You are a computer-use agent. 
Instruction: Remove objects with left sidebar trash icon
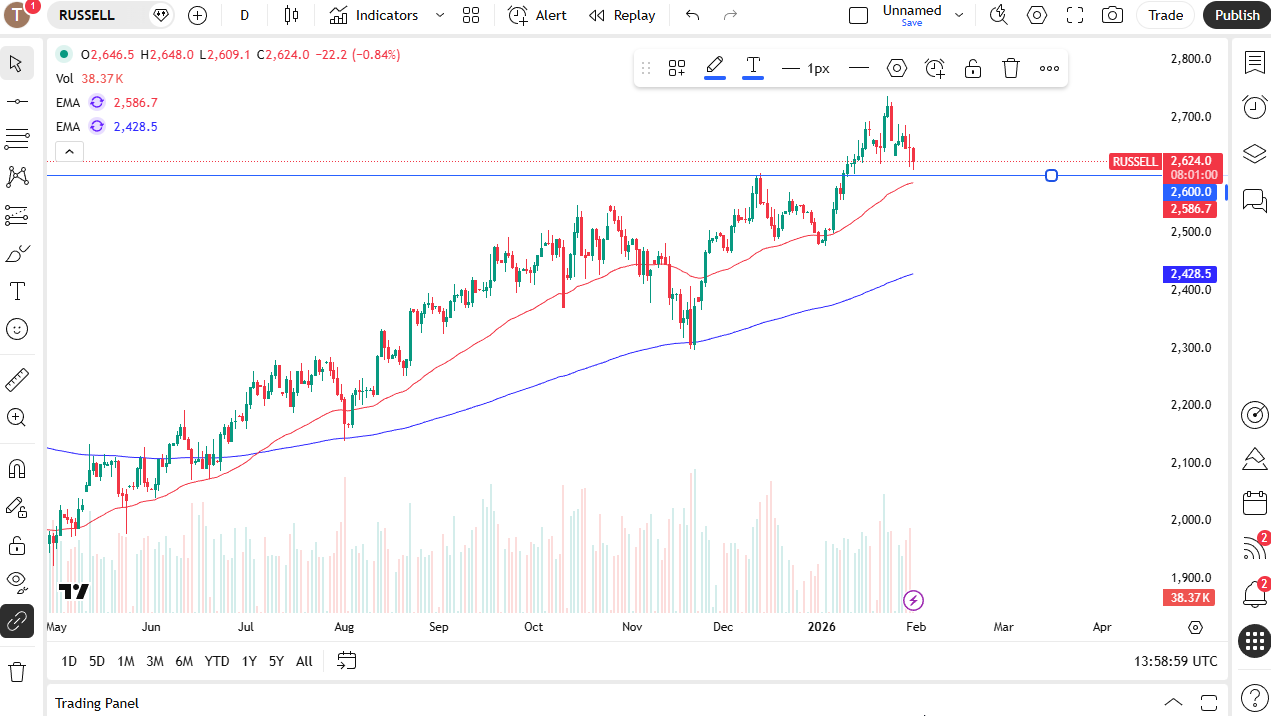[x=17, y=672]
